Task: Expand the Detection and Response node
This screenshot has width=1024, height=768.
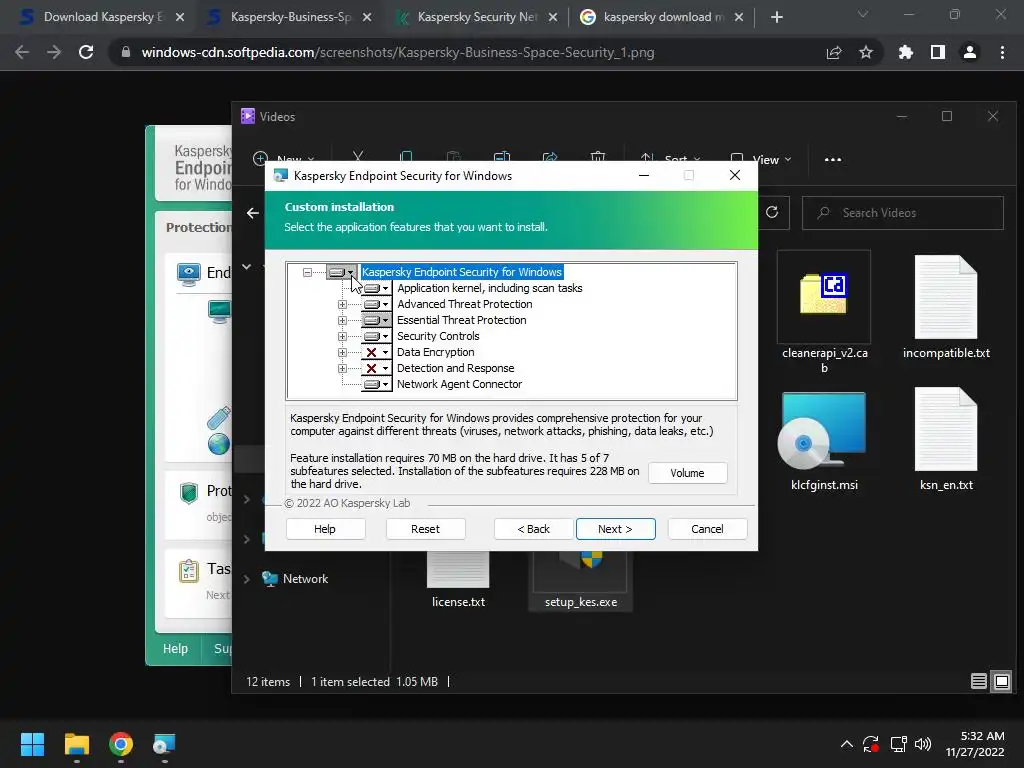Action: pos(342,368)
